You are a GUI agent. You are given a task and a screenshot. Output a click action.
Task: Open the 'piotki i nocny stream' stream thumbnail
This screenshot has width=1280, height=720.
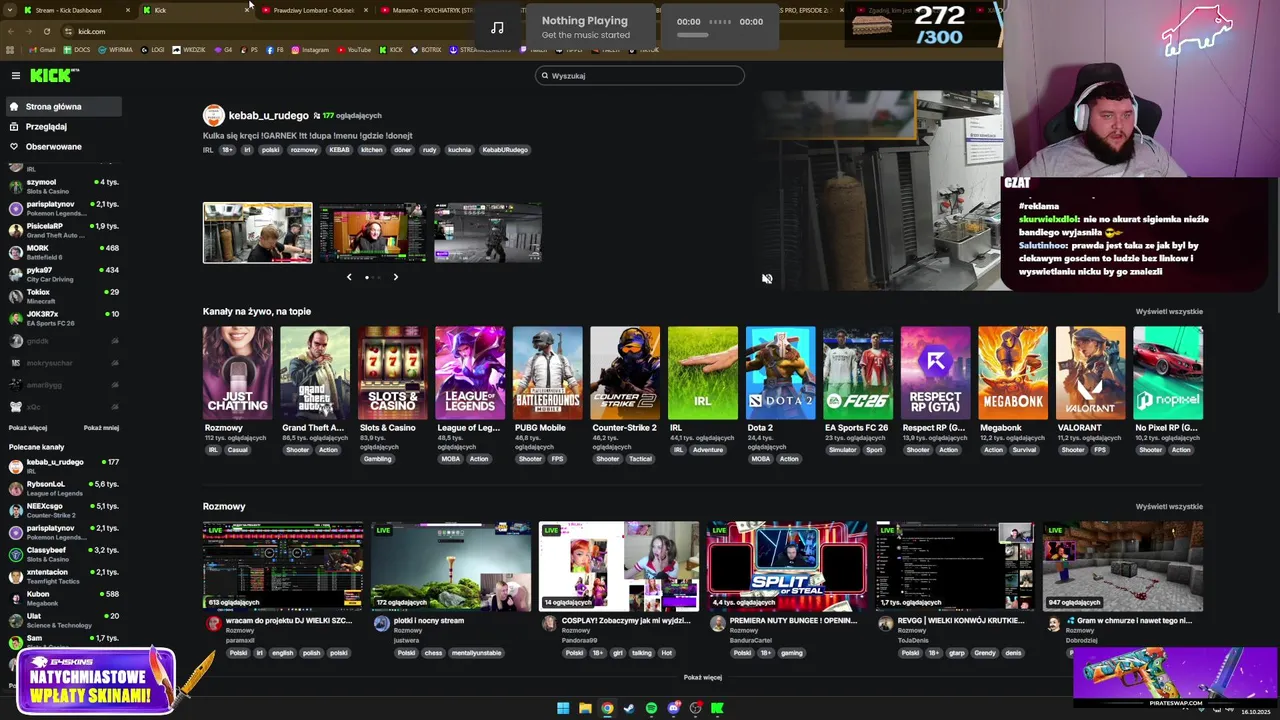tap(451, 566)
